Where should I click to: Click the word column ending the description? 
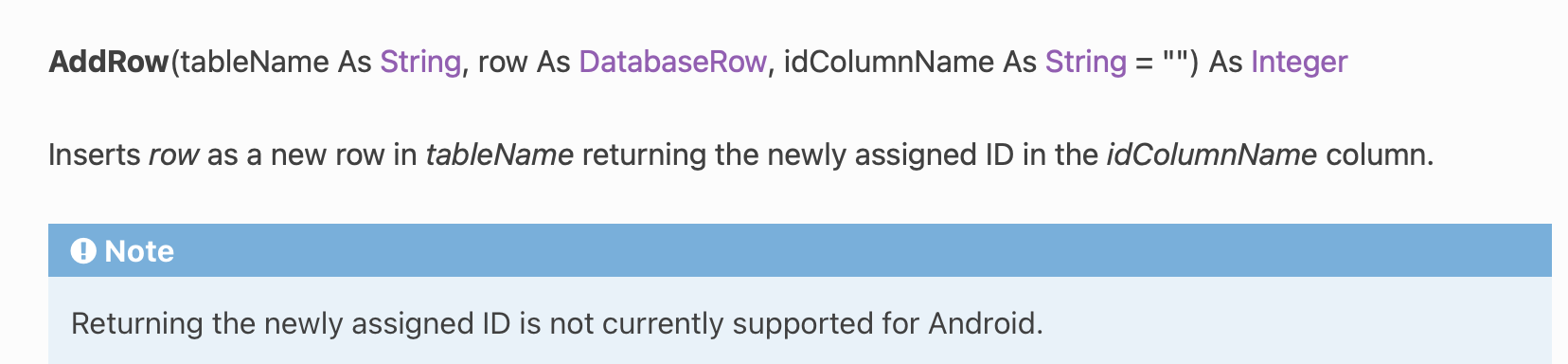tap(1380, 155)
